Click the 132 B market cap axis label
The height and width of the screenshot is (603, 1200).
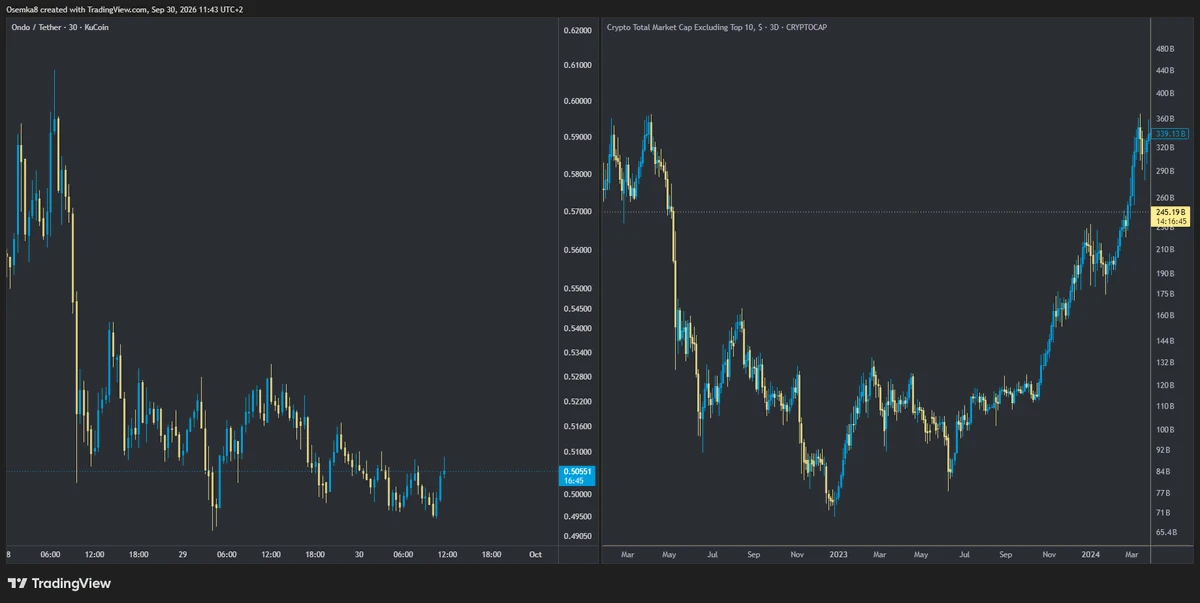1164,362
